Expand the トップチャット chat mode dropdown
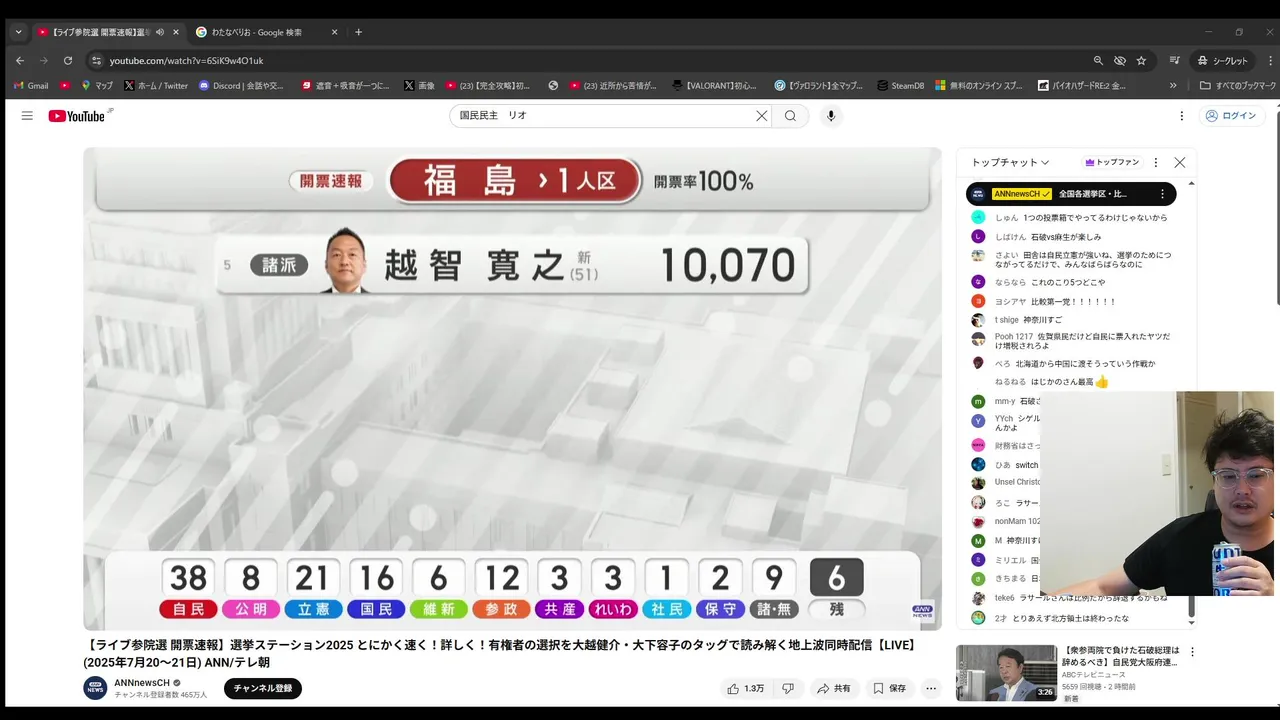1280x720 pixels. coord(1011,162)
